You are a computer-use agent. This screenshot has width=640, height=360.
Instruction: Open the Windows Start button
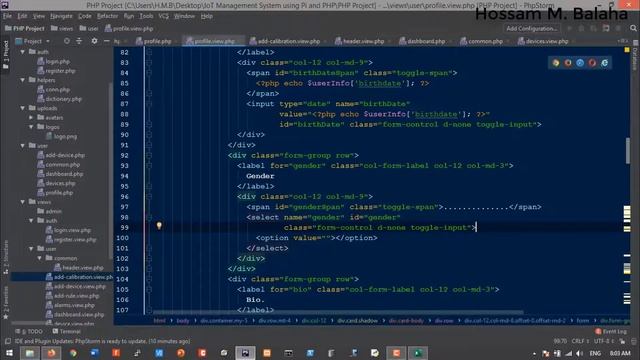pyautogui.click(x=9, y=353)
